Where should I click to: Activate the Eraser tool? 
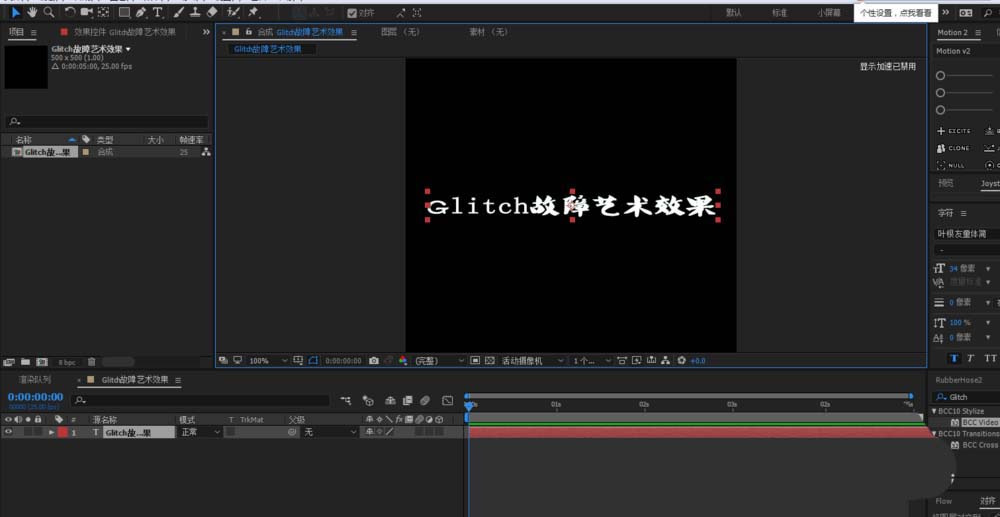pos(212,13)
